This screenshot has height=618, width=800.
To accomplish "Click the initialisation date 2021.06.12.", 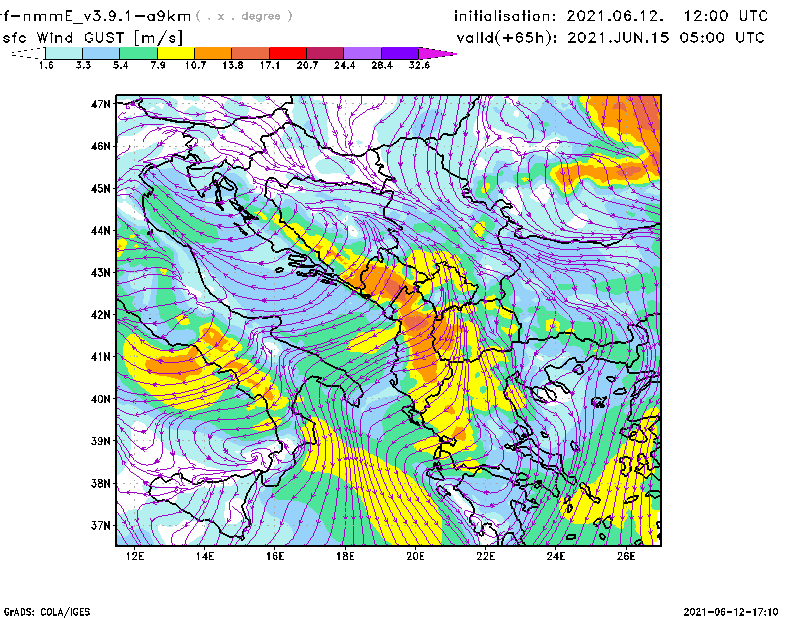I will 615,16.
